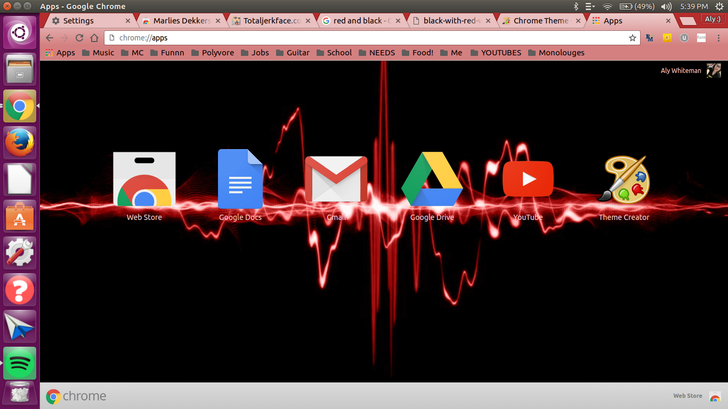The image size is (728, 409).
Task: Launch Firefox from the launcher
Action: 20,143
